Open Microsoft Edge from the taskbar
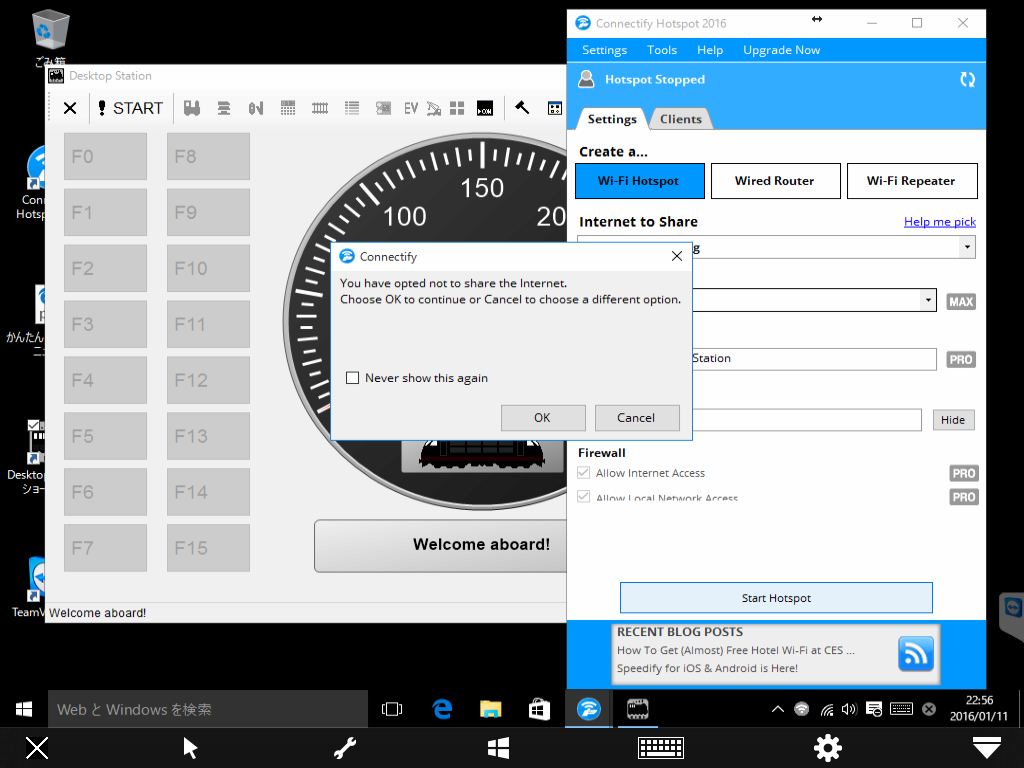This screenshot has height=768, width=1024. pos(442,709)
